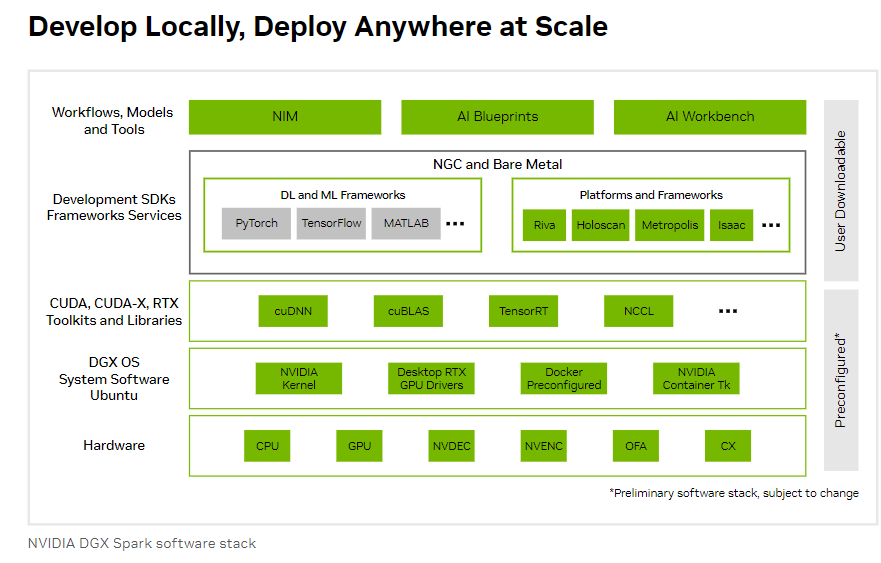The width and height of the screenshot is (881, 563).
Task: Click the PyTorch framework box
Action: point(257,224)
